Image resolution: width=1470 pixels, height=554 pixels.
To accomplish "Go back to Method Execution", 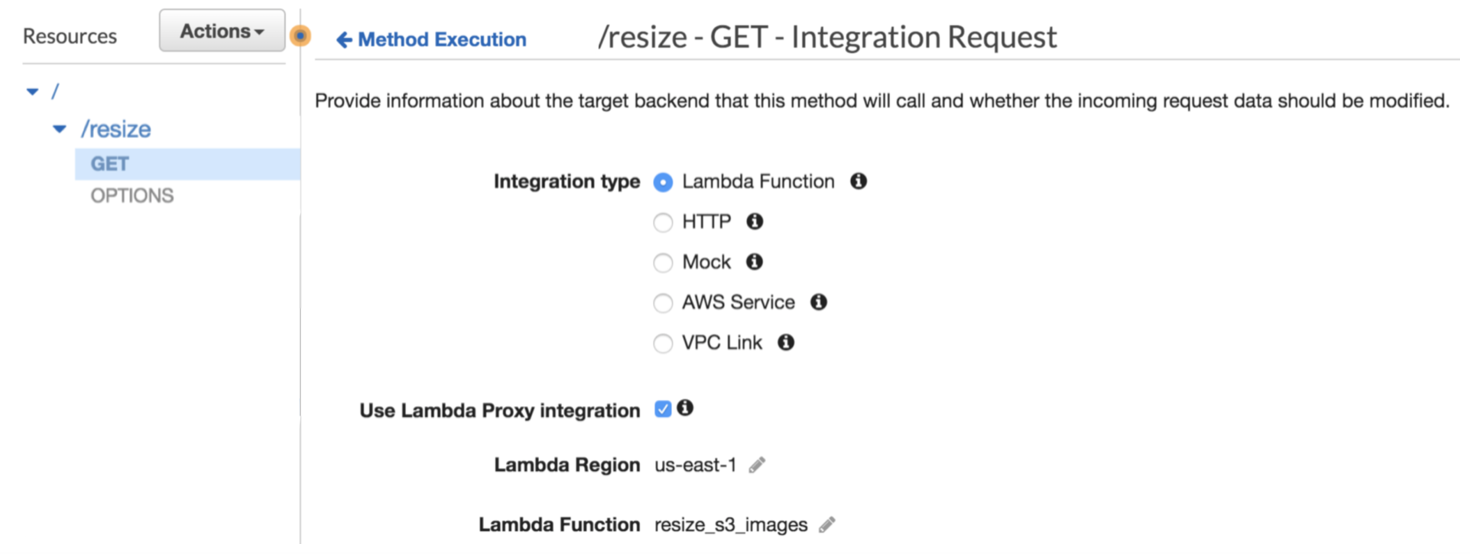I will click(432, 40).
